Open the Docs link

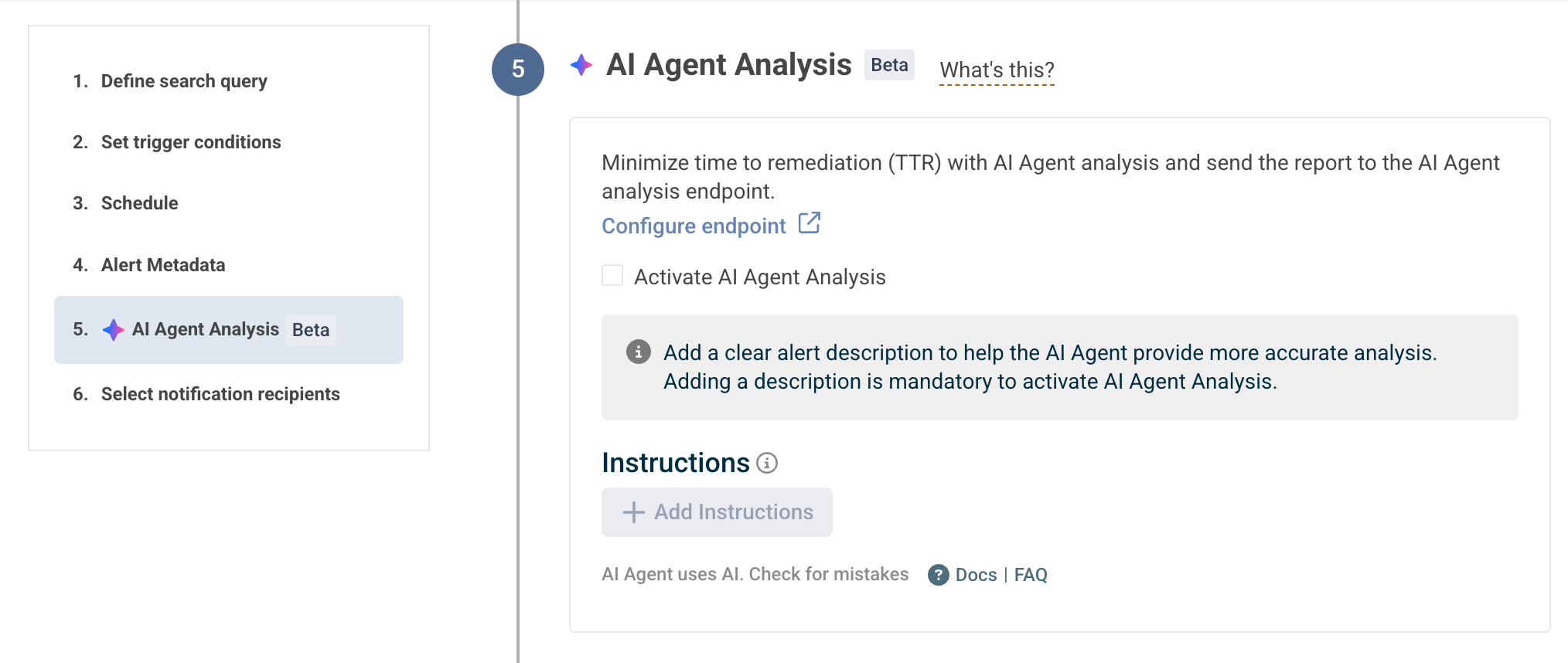coord(976,575)
